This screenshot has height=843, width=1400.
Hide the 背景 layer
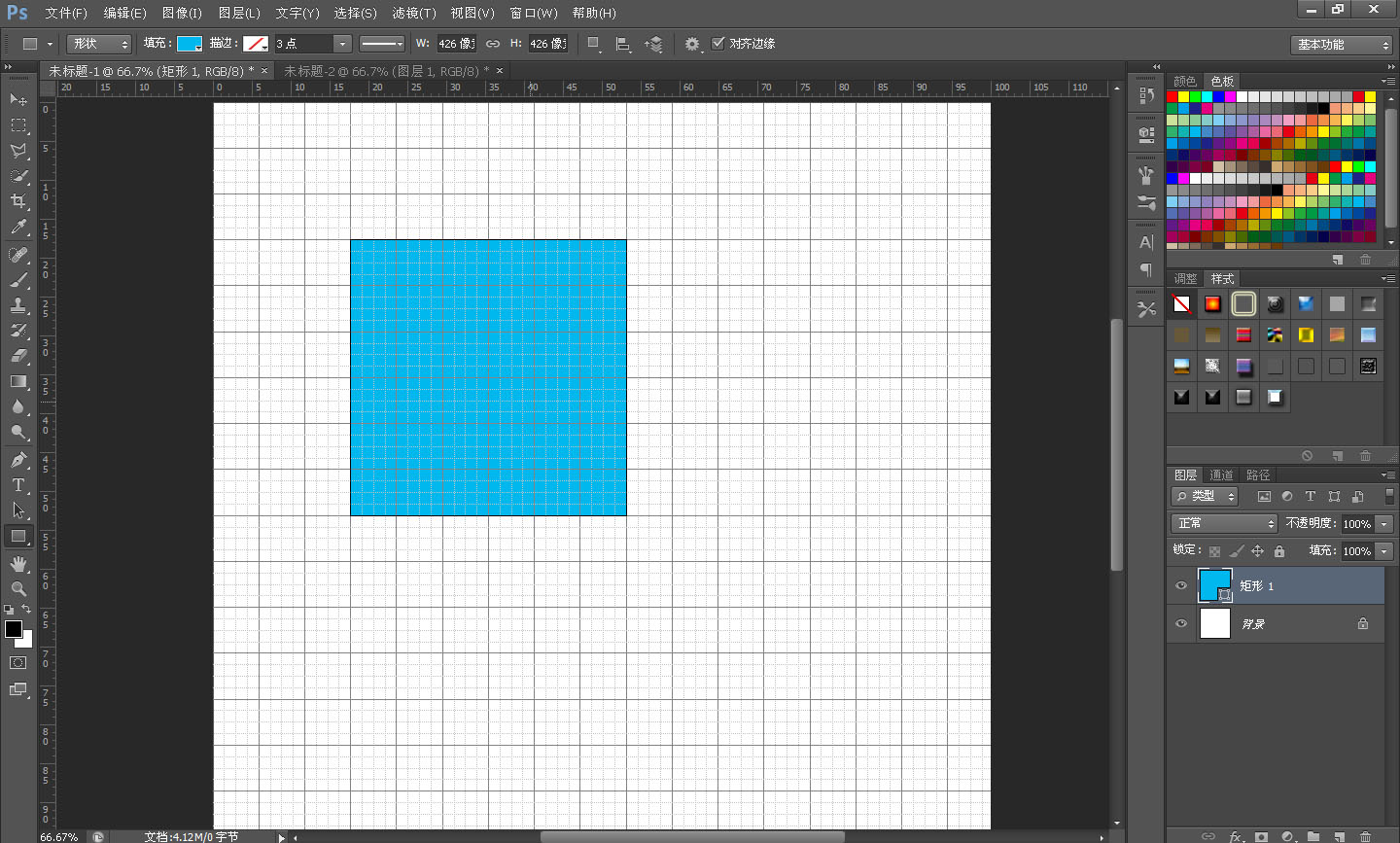tap(1181, 624)
